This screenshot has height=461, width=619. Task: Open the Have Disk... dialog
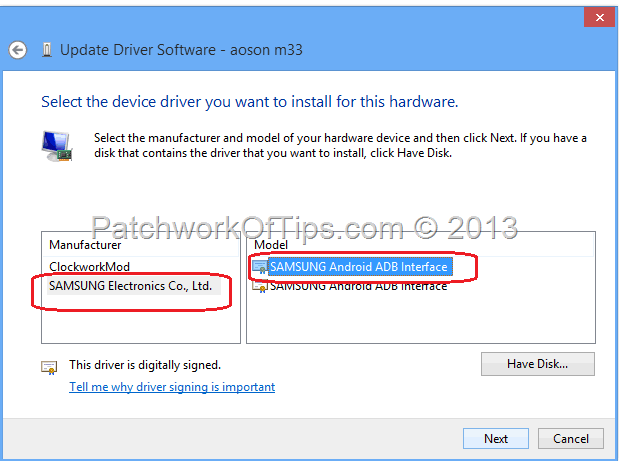pos(538,364)
